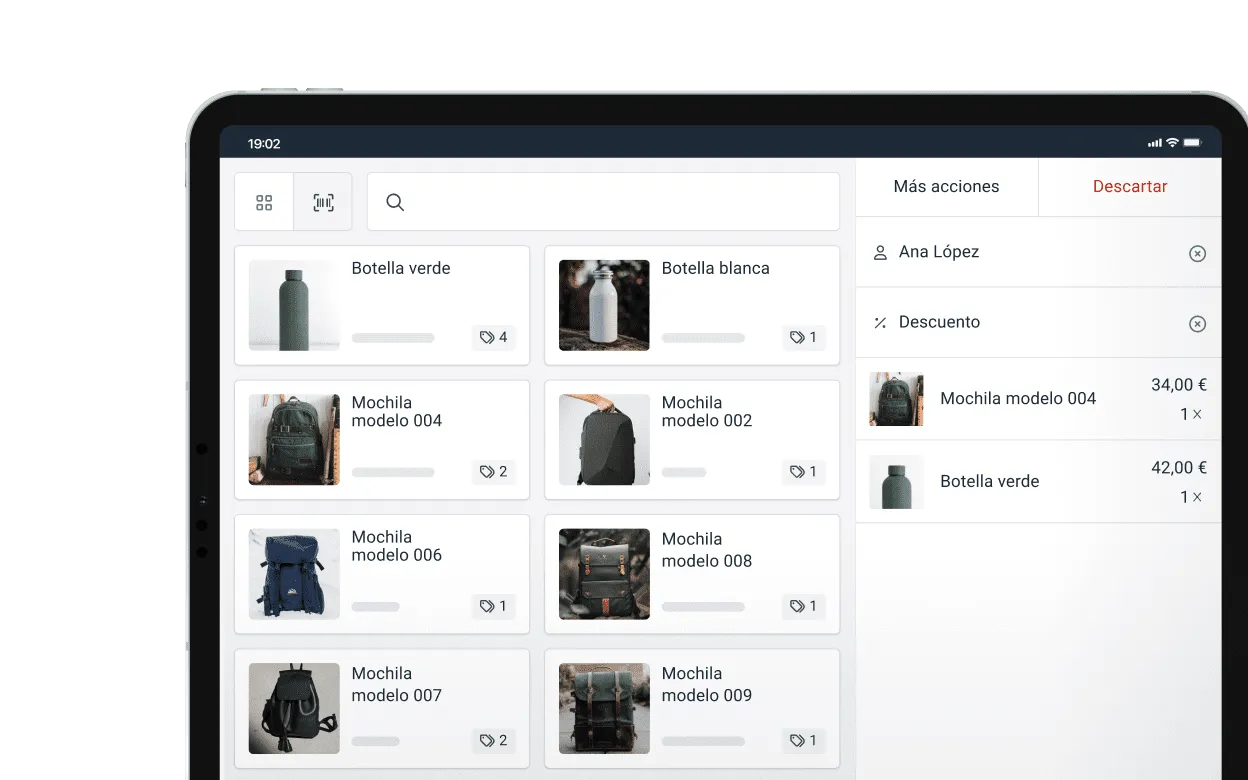Select the Mochila modelo 006 product
The image size is (1248, 780).
(382, 574)
